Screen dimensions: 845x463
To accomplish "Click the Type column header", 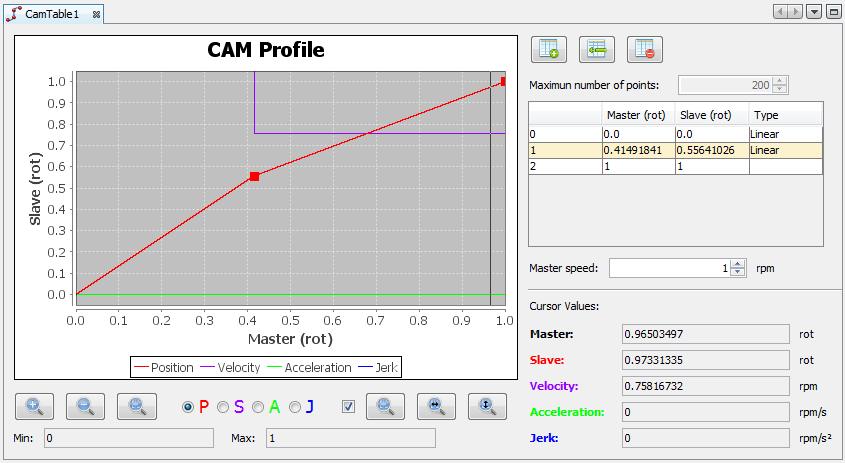I will 786,115.
